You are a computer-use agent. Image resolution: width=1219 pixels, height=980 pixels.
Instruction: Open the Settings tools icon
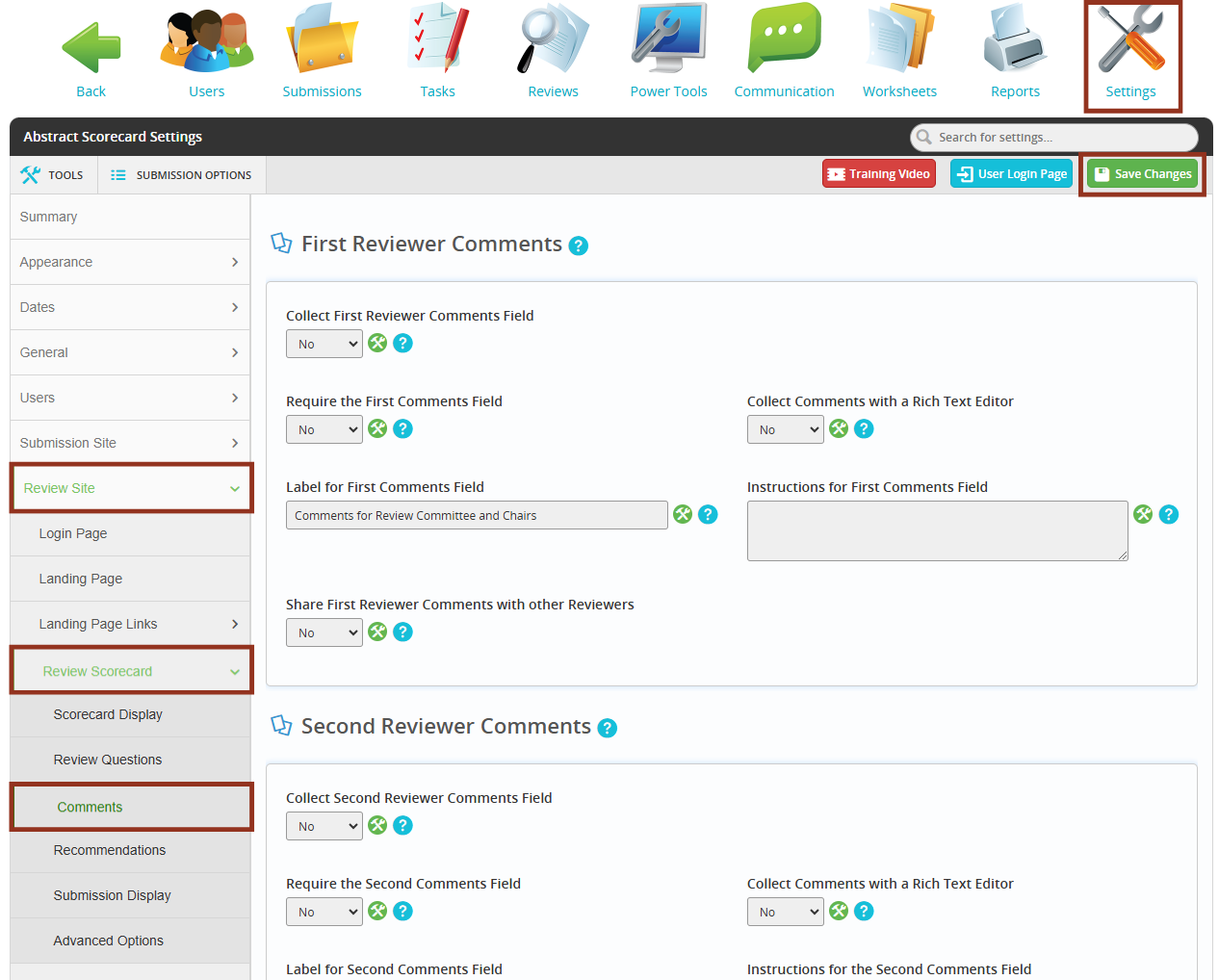click(x=1131, y=39)
